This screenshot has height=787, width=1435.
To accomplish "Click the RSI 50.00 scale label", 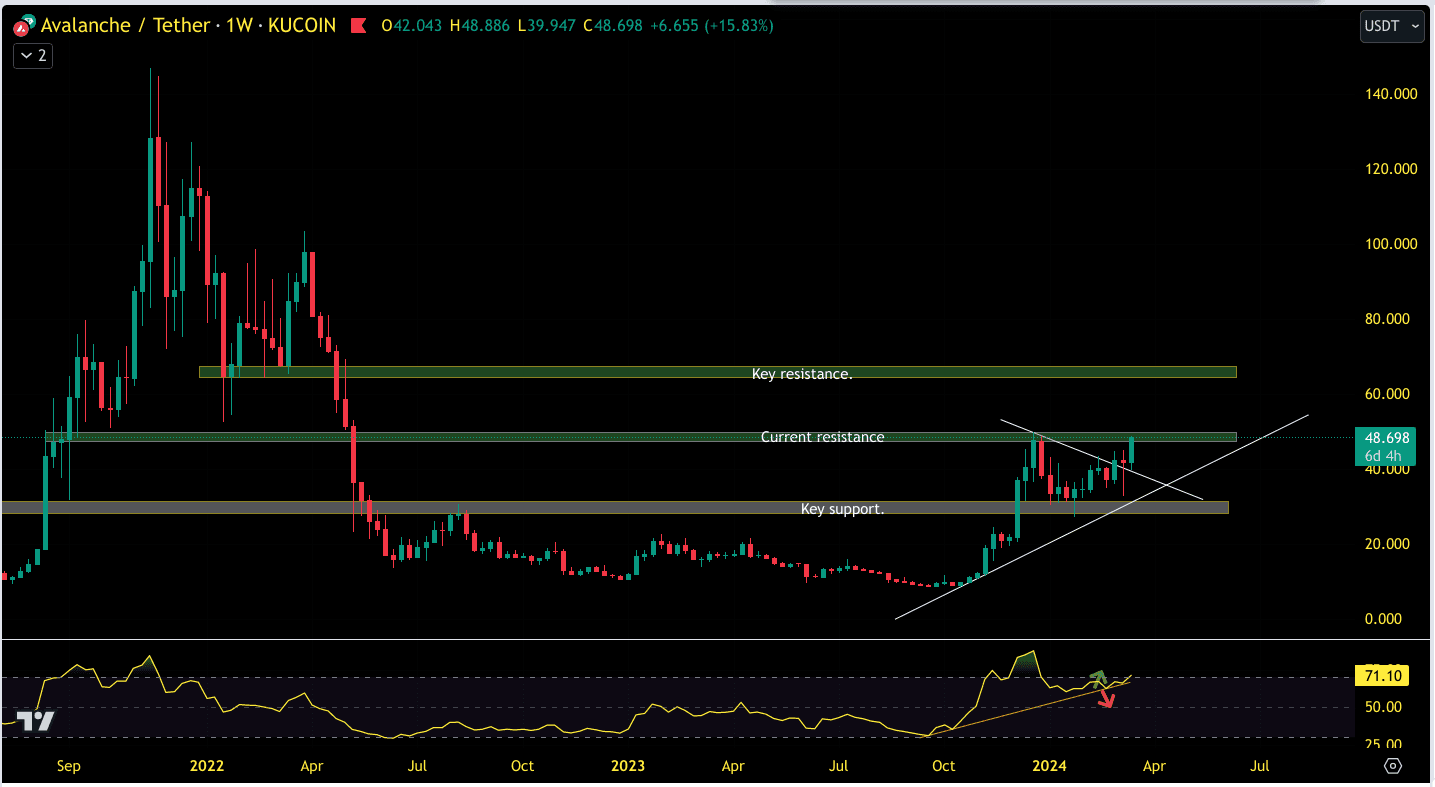I will (1384, 707).
